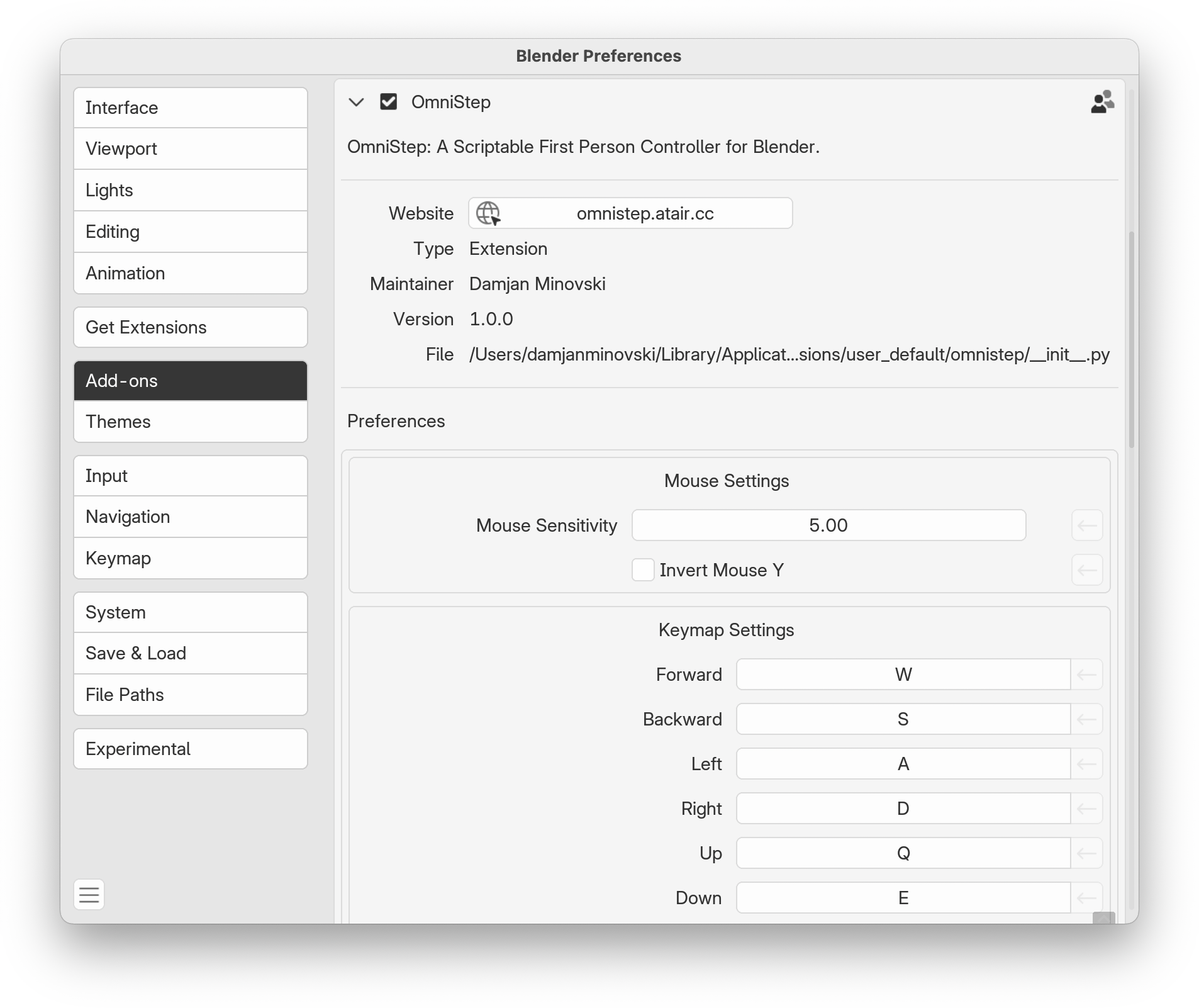Reset Forward key arrow icon

pos(1087,675)
